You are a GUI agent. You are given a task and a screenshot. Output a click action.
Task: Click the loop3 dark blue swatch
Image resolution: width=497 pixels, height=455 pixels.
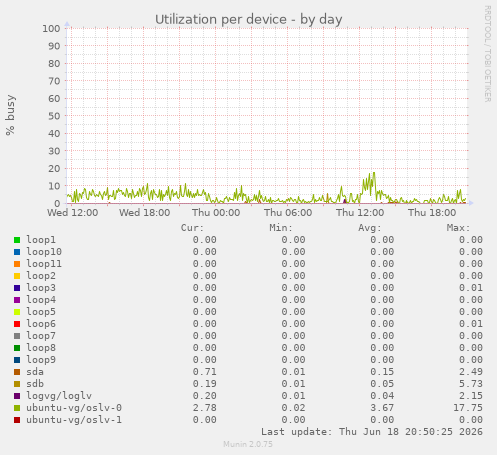click(17, 288)
